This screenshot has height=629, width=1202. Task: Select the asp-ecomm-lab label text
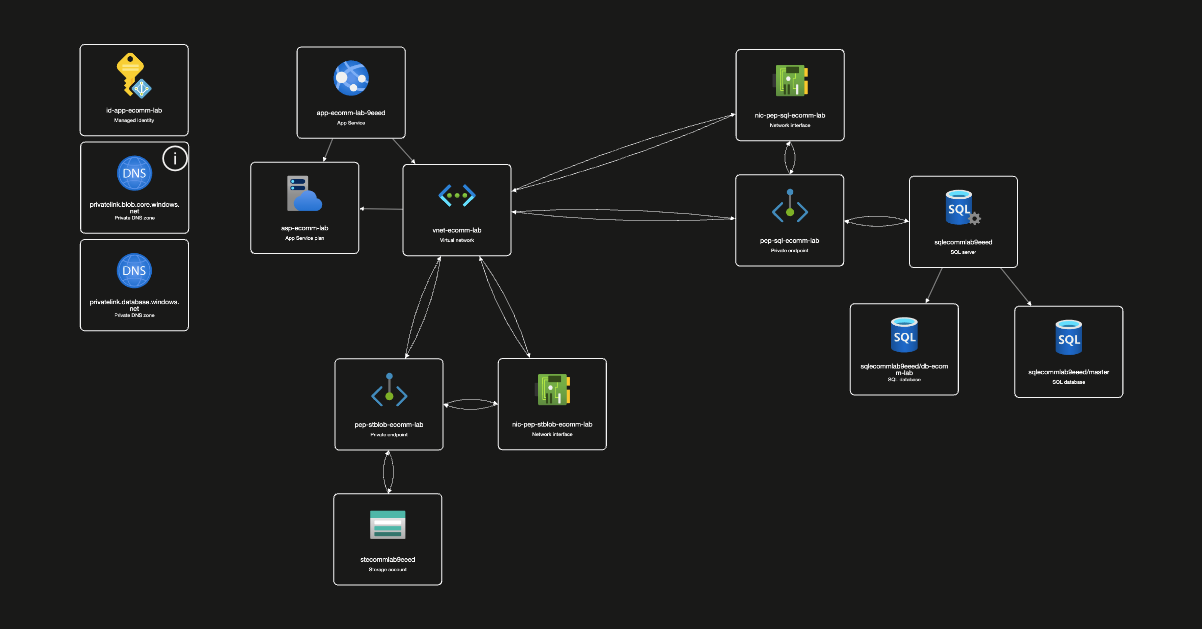[x=305, y=228]
